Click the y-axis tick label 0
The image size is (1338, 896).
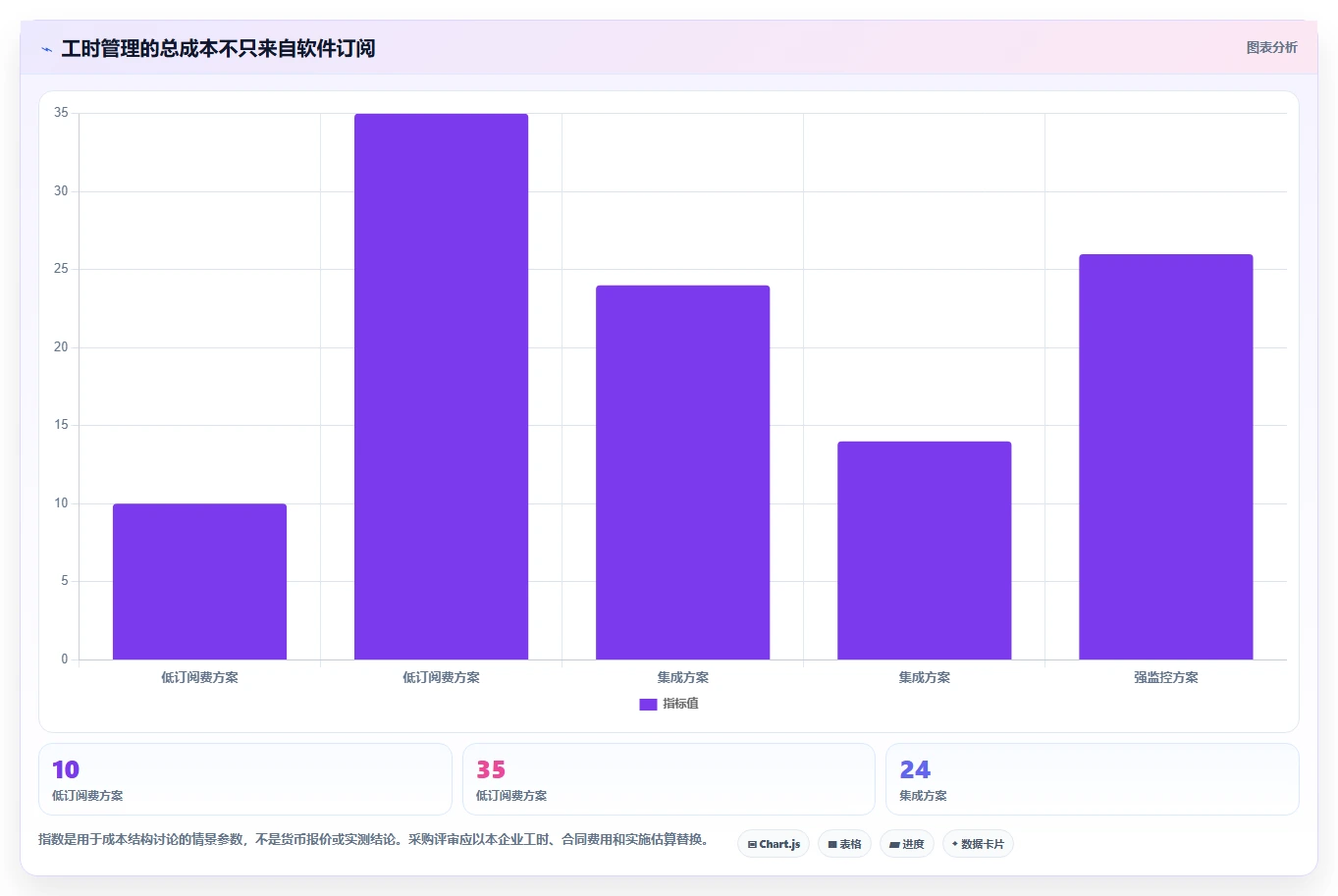pos(65,659)
